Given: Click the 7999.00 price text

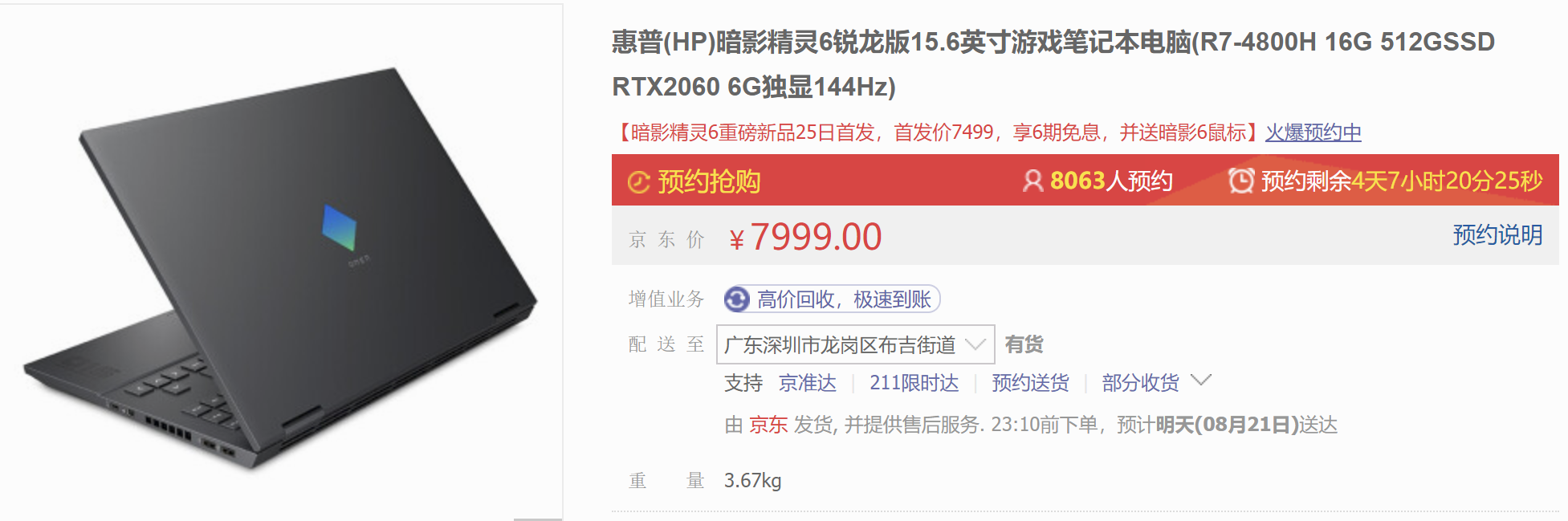Looking at the screenshot, I should pos(816,237).
